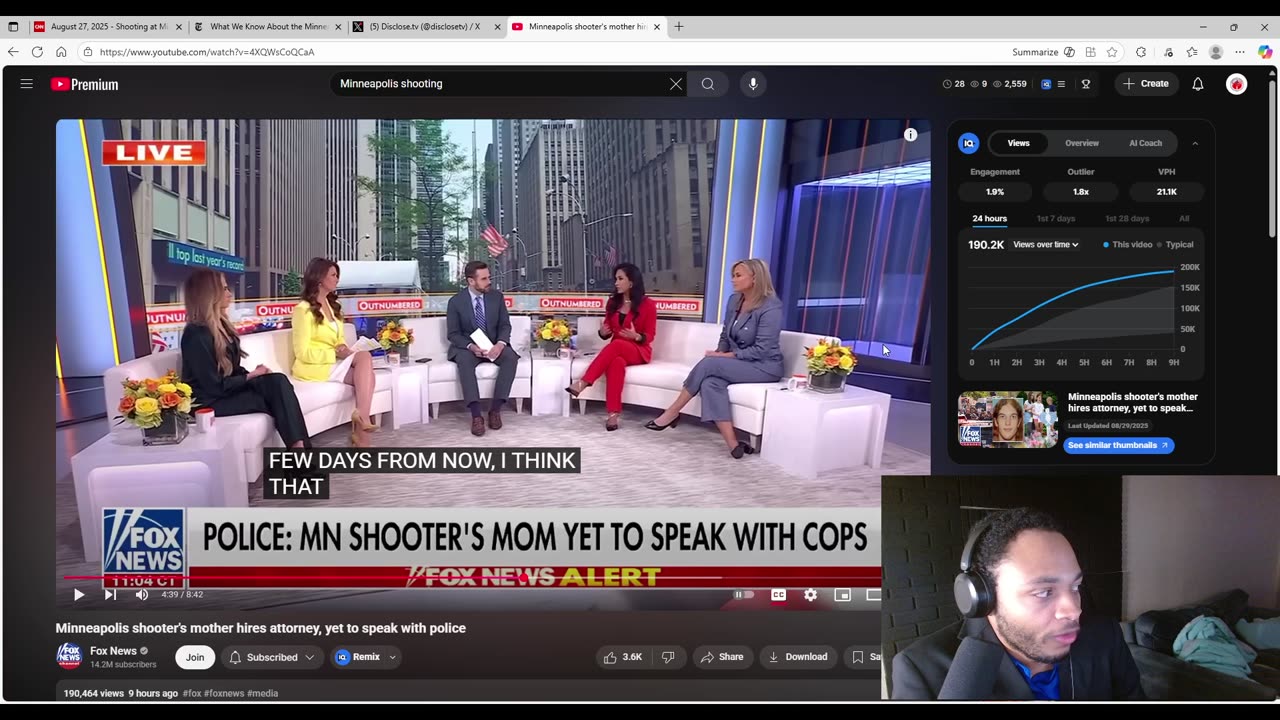The width and height of the screenshot is (1280, 720).
Task: Reload the browser page
Action: pyautogui.click(x=37, y=52)
